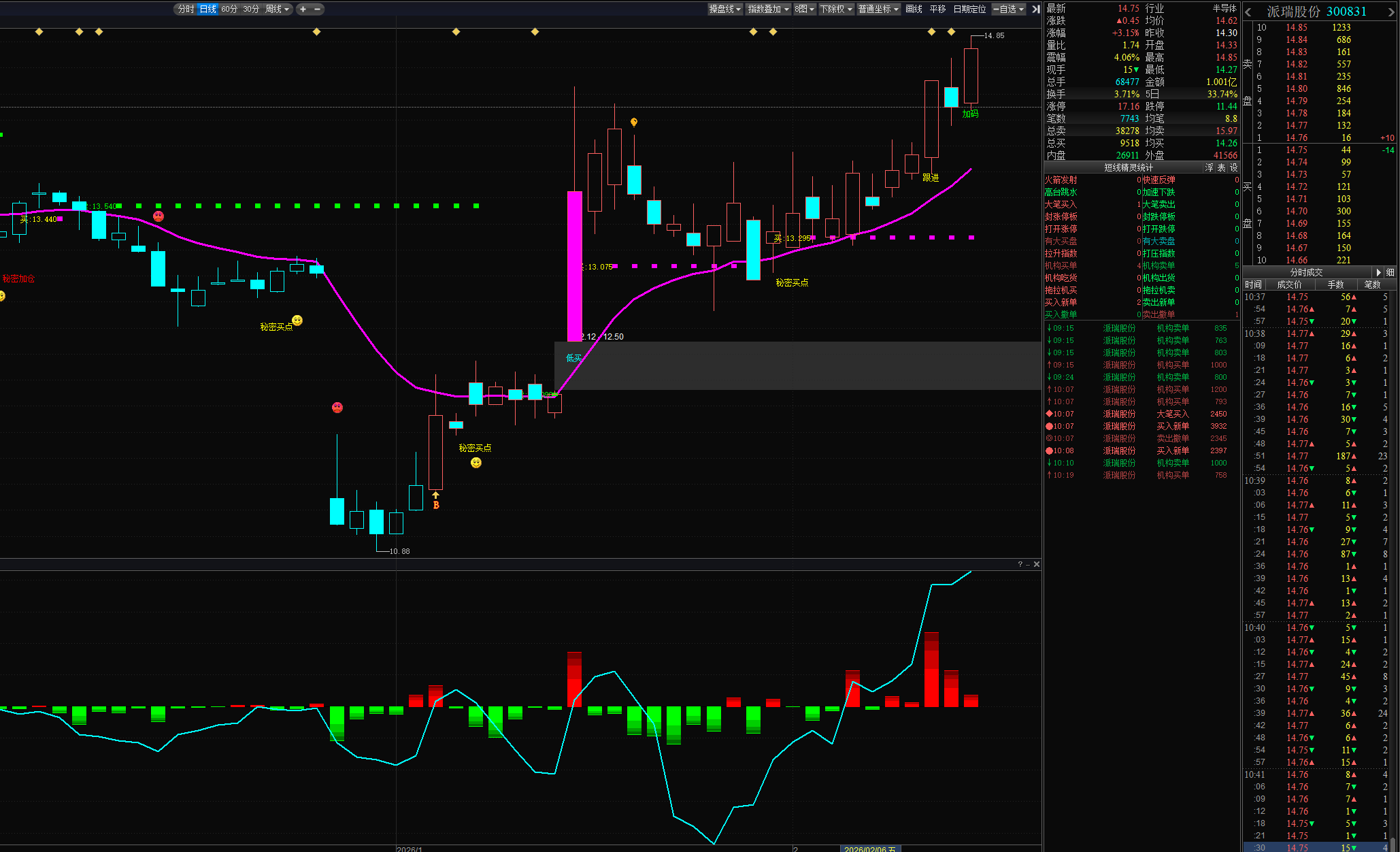Click the play arrow beside 分时成交 header
The image size is (1400, 852).
pyautogui.click(x=1378, y=272)
